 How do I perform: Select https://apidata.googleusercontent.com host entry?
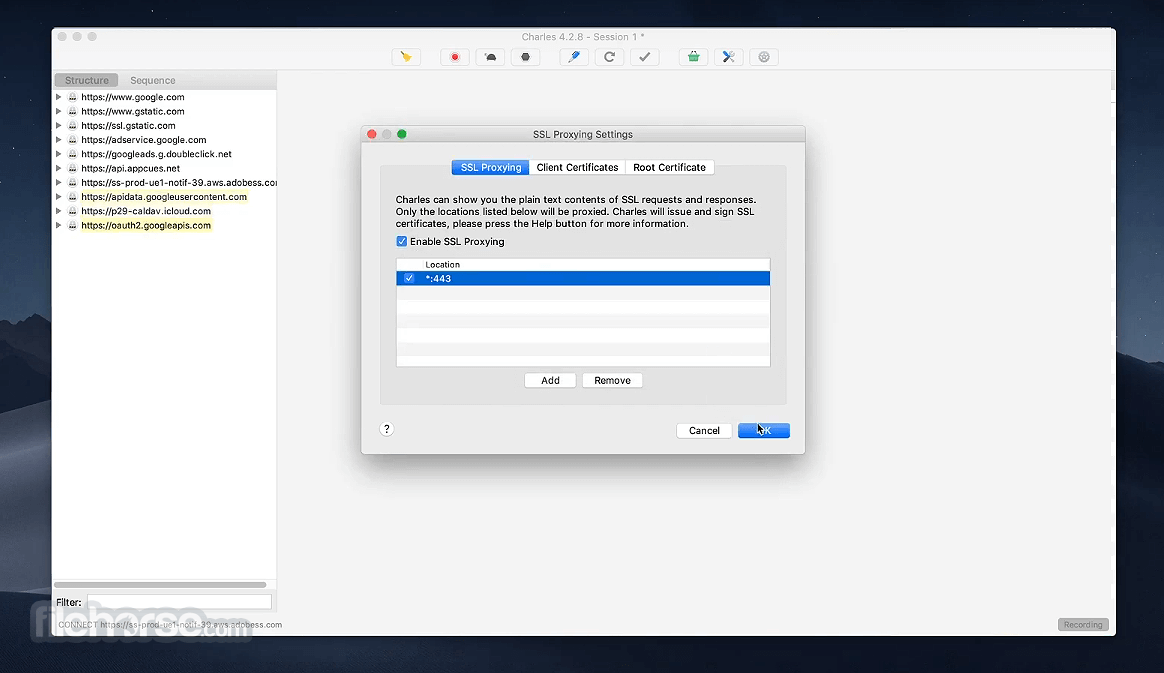click(164, 197)
